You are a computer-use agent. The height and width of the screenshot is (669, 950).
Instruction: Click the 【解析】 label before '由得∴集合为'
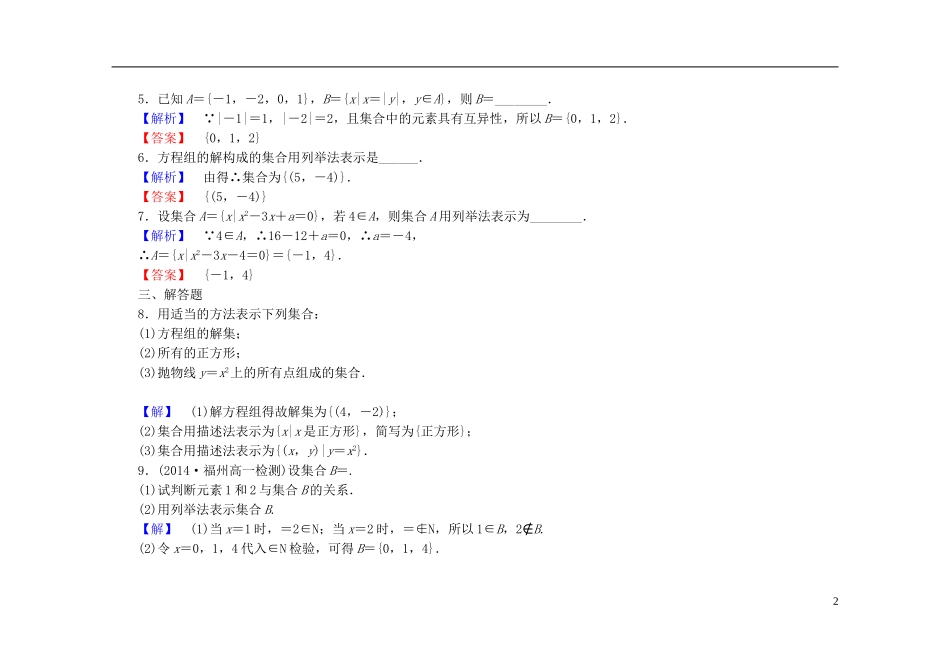tap(164, 178)
